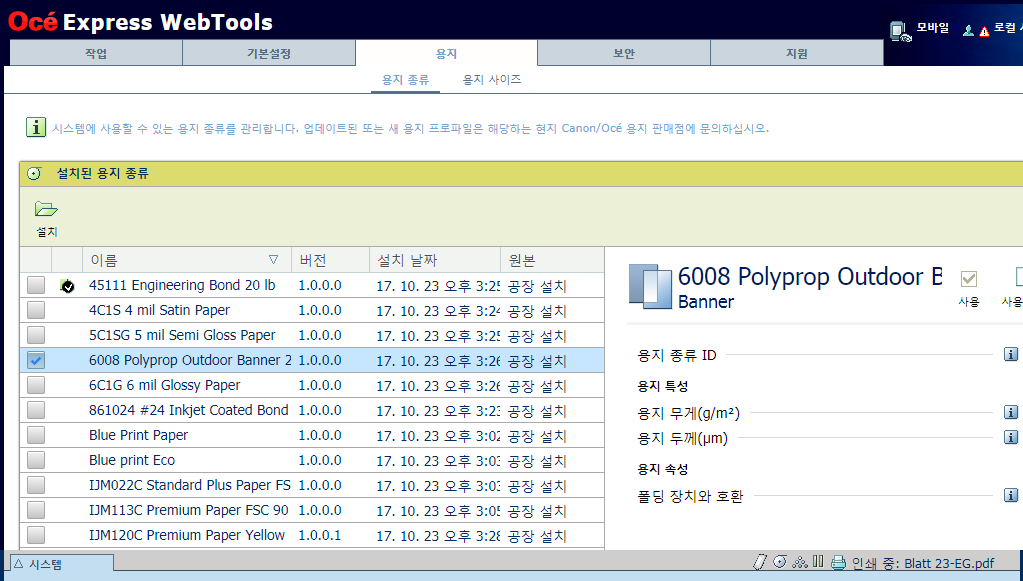Click the user icon next to 로컬
Viewport: 1023px width, 581px height.
pos(968,31)
